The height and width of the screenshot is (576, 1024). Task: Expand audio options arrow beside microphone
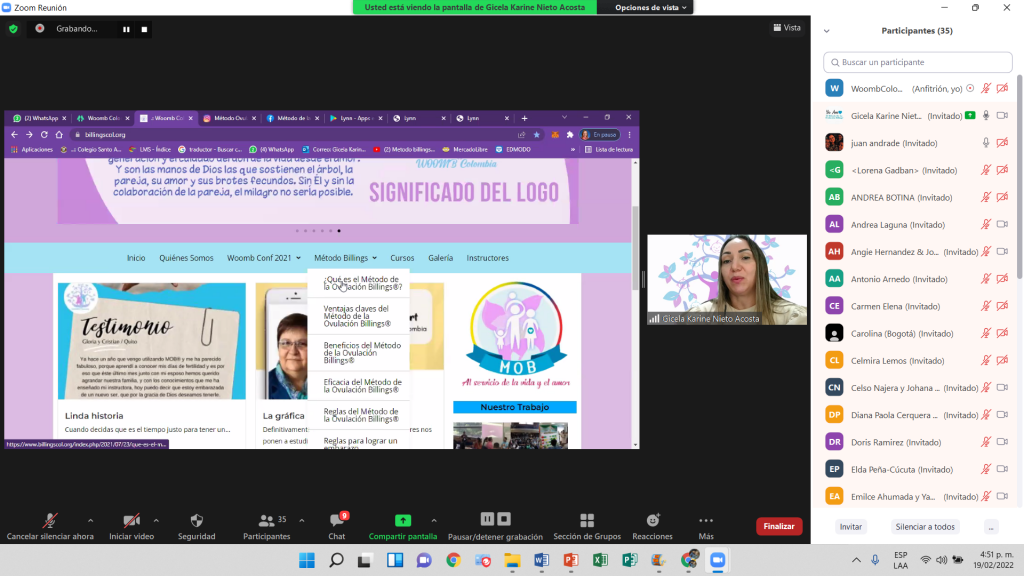91,520
